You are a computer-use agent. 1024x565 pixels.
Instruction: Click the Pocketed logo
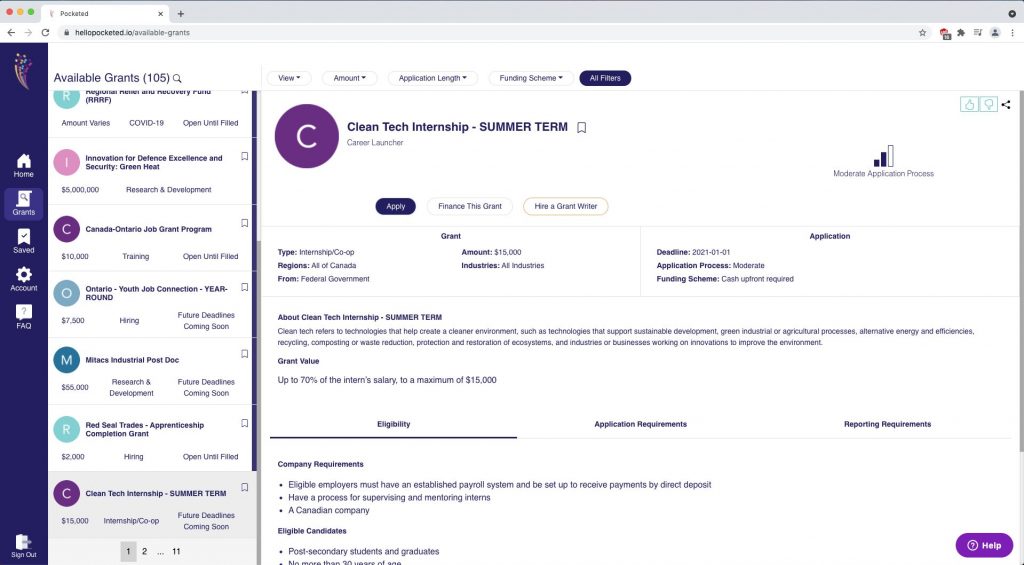click(23, 71)
